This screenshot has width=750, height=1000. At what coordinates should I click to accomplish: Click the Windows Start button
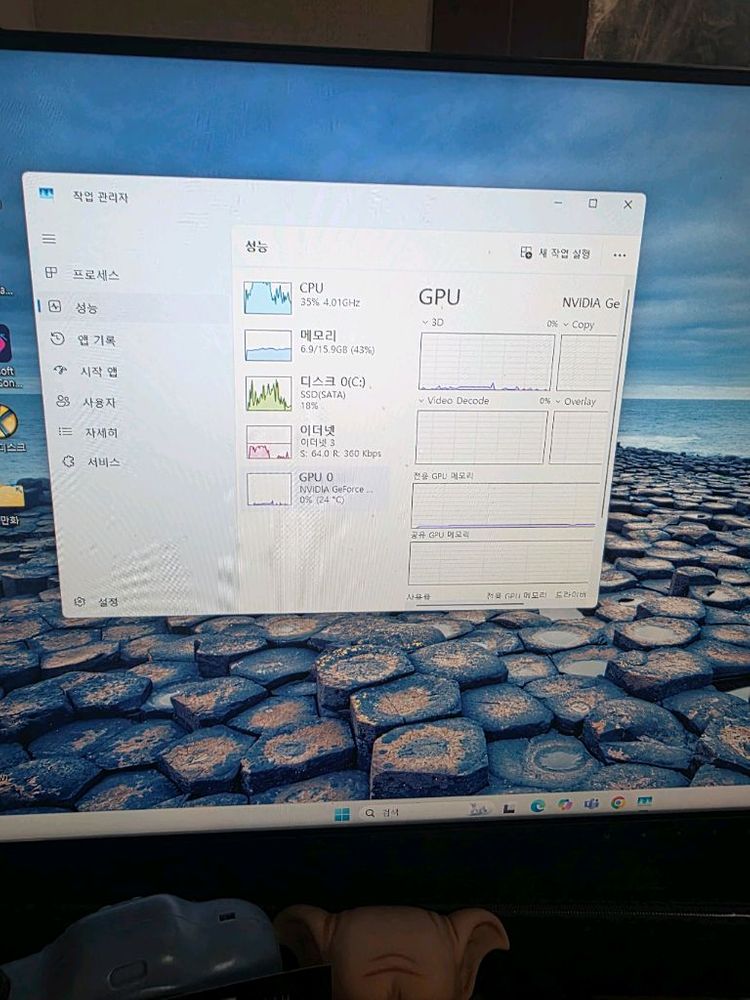point(342,812)
